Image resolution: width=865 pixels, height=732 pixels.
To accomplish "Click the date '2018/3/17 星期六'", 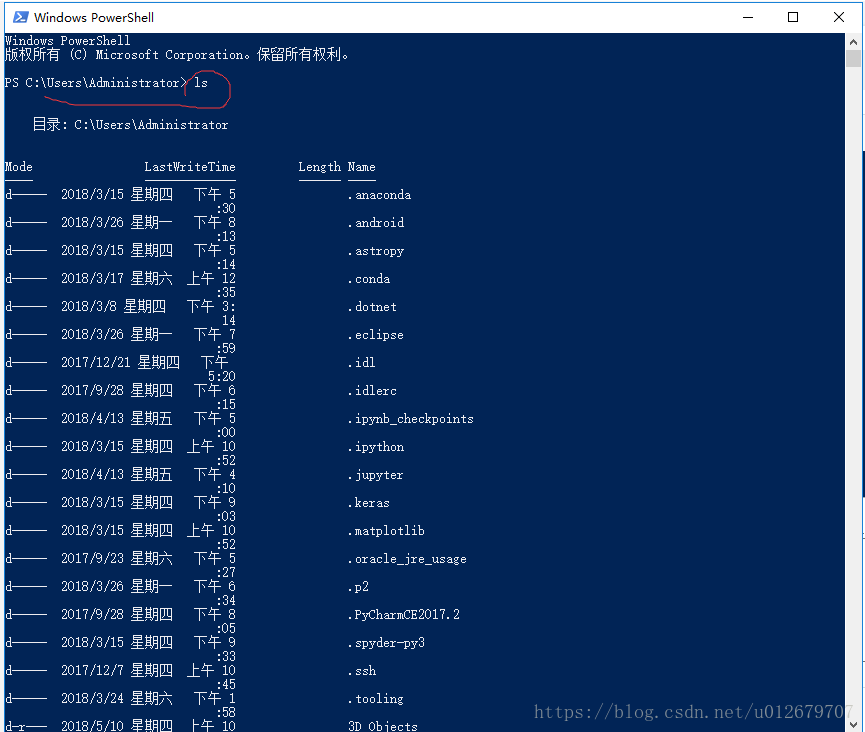I will 116,279.
